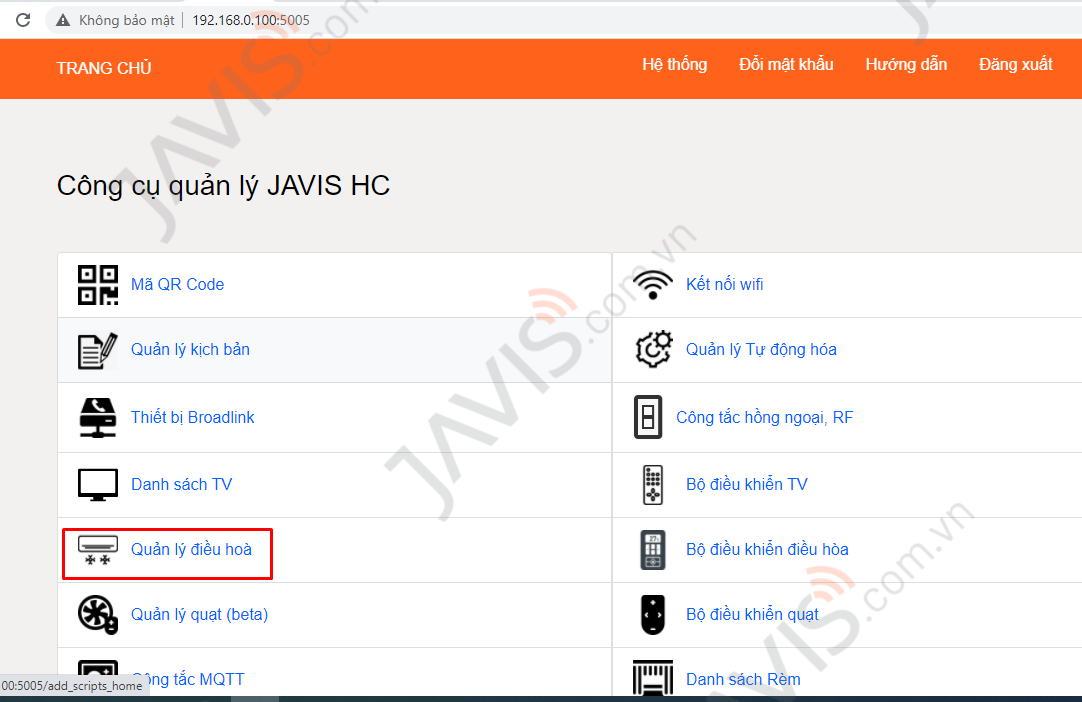Viewport: 1082px width, 702px height.
Task: Open Bộ điều khiển điều hòa link
Action: coord(767,549)
